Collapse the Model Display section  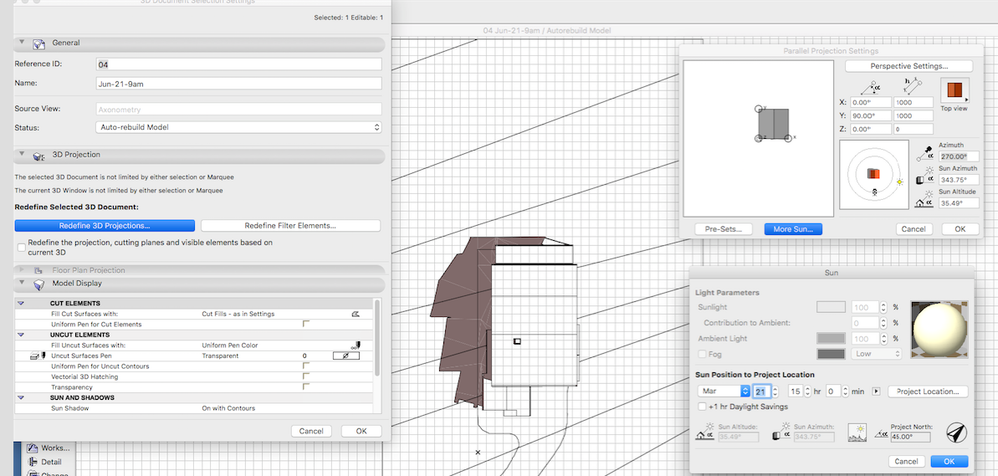(x=21, y=284)
